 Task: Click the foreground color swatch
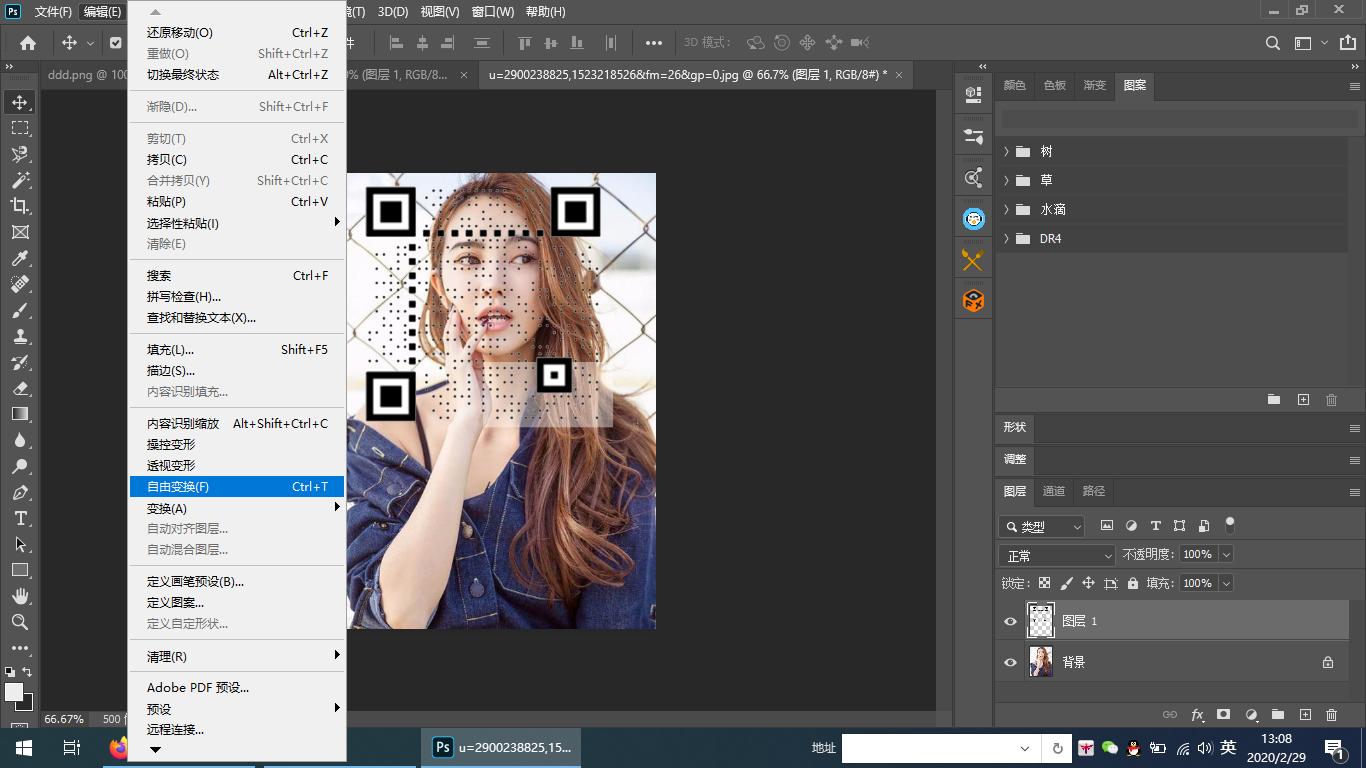point(14,692)
